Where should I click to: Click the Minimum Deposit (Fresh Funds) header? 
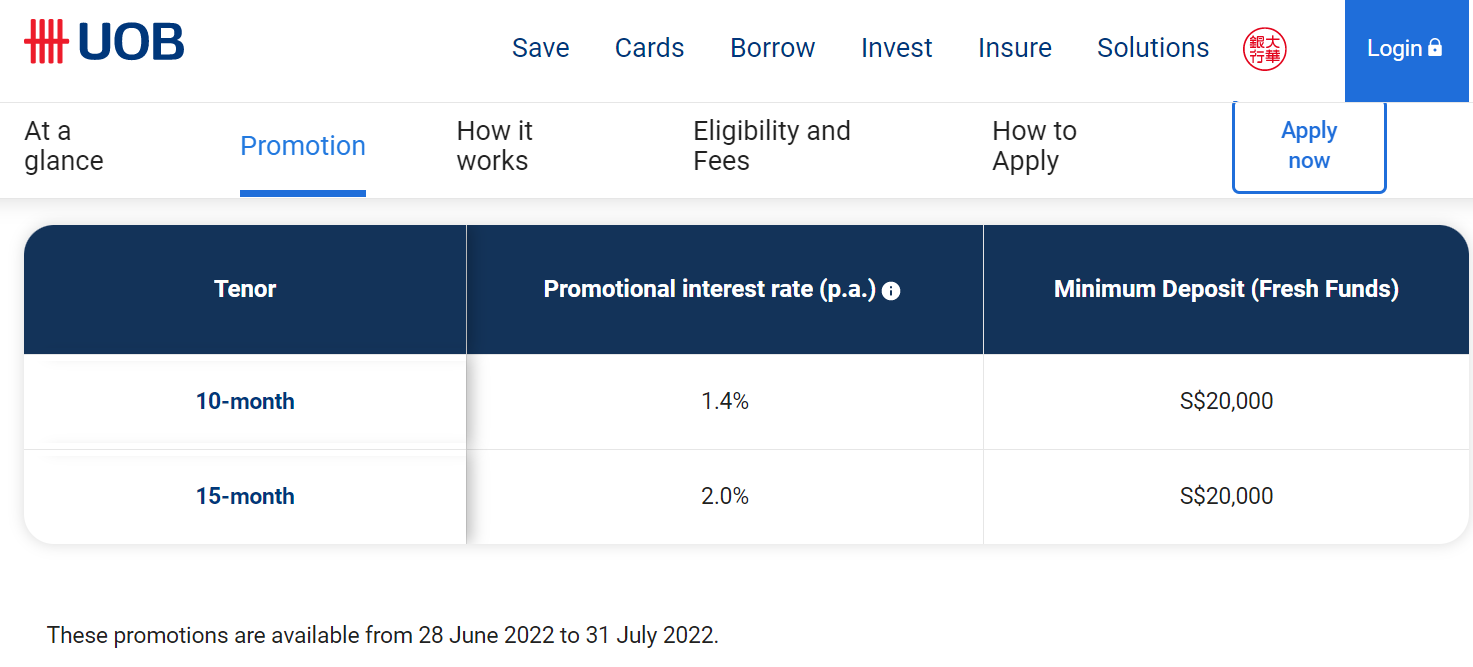pos(1226,289)
